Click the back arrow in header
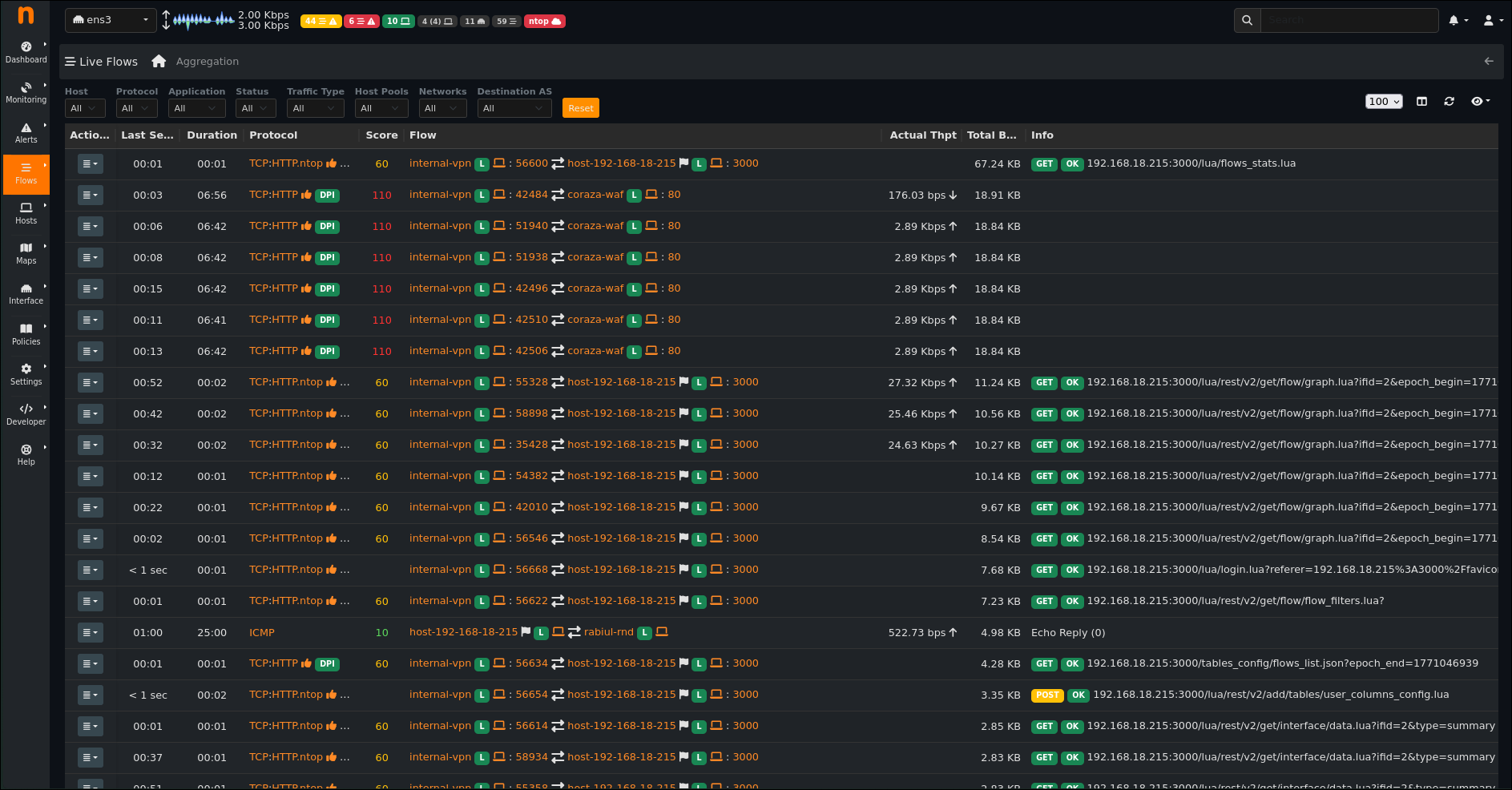The width and height of the screenshot is (1512, 790). point(1489,62)
